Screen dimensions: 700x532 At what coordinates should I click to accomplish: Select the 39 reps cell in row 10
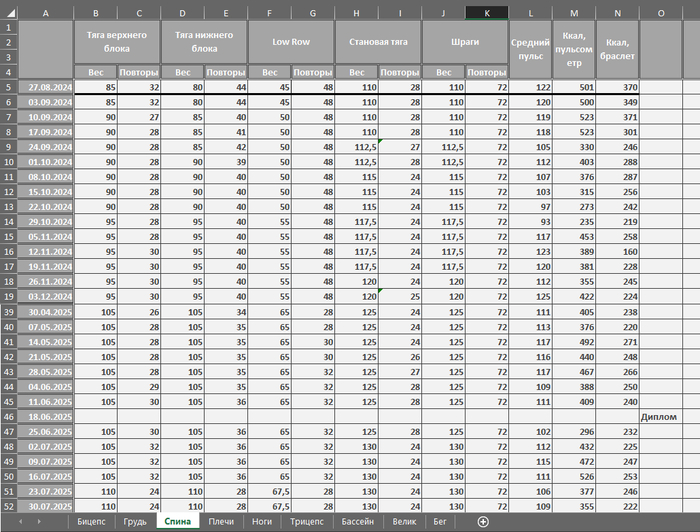coord(226,162)
